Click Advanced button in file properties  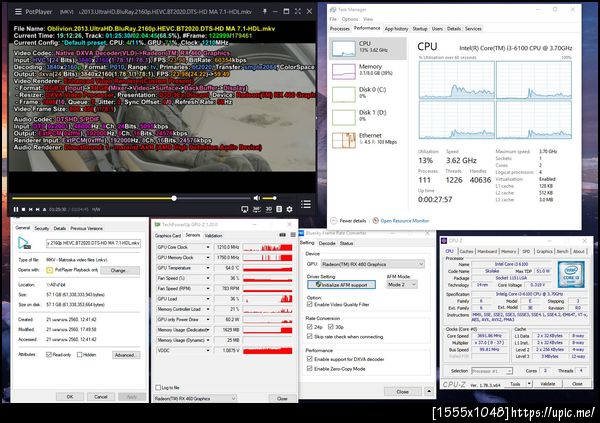[x=125, y=355]
